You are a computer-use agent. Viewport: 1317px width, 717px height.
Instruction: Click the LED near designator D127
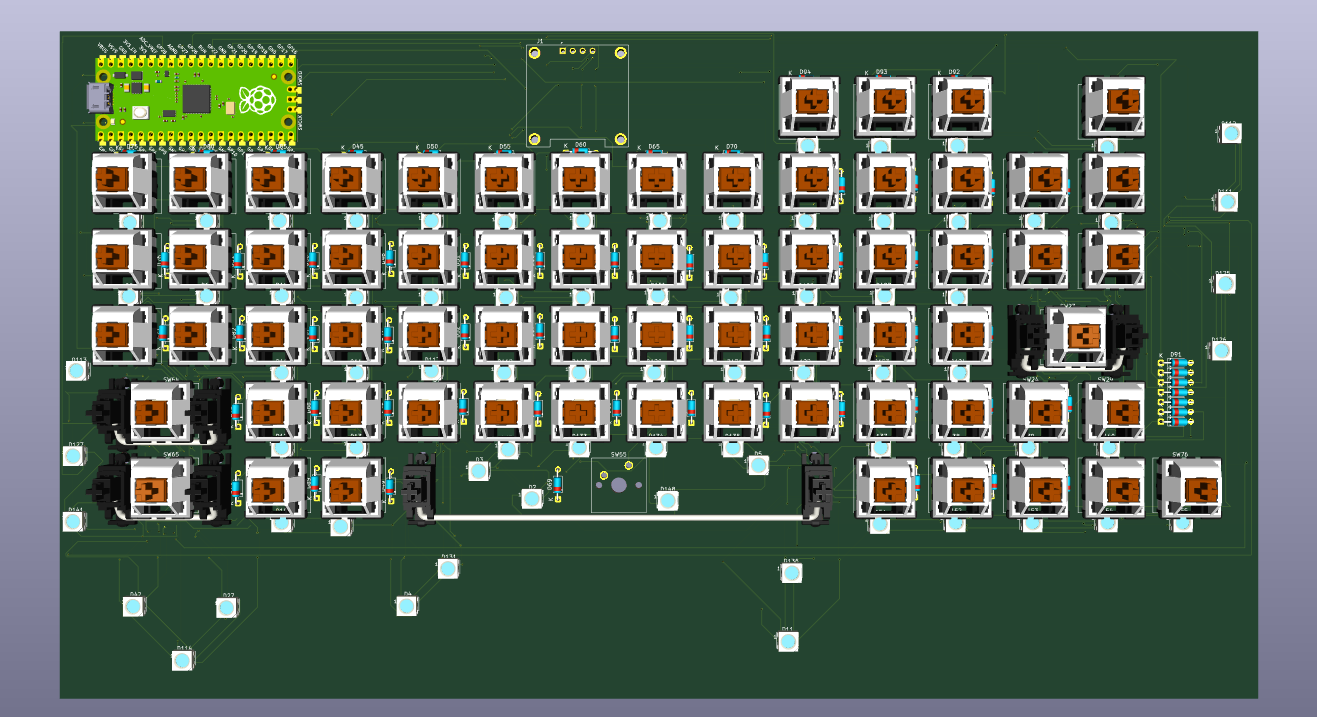pos(74,456)
